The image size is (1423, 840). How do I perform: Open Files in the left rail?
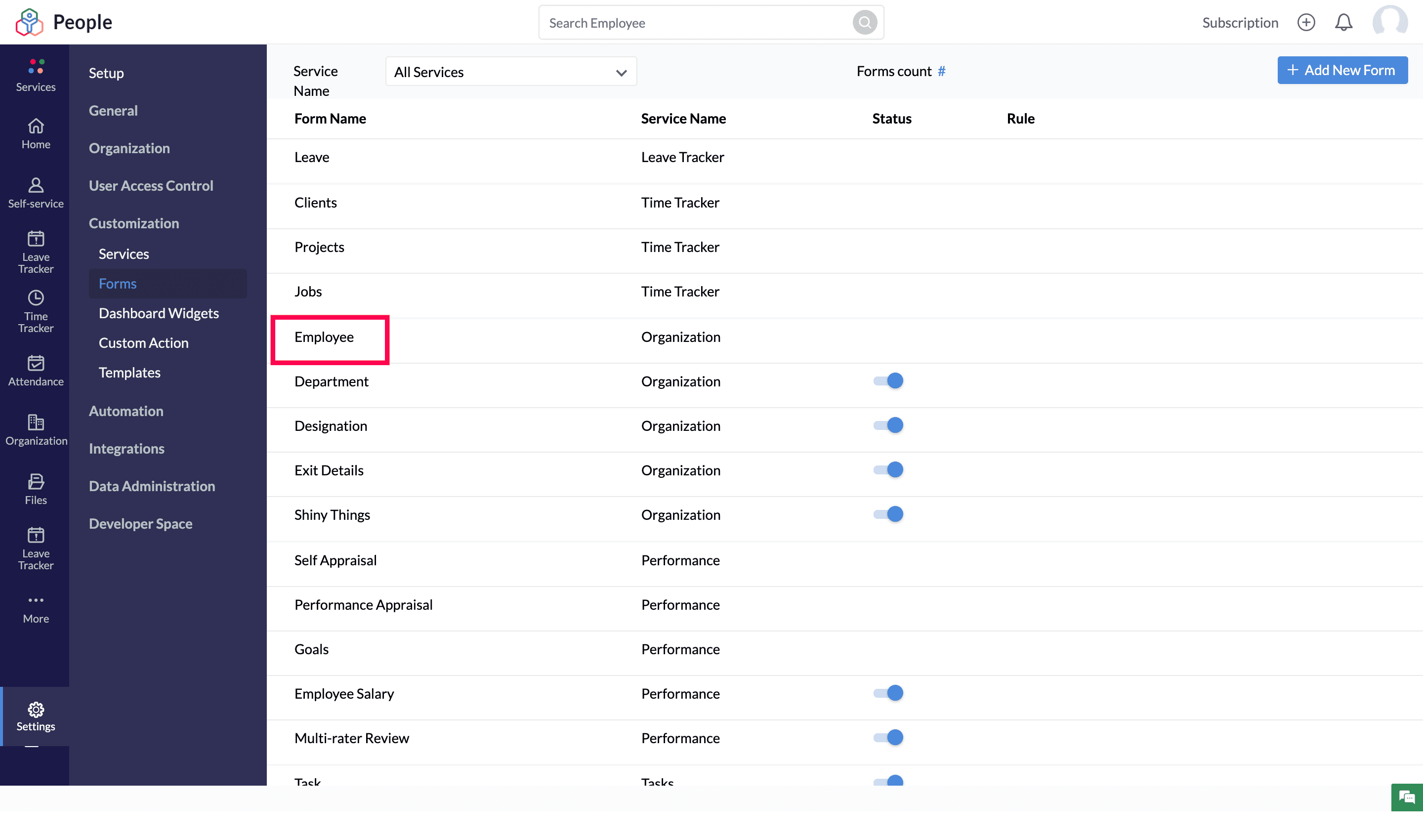pyautogui.click(x=36, y=490)
